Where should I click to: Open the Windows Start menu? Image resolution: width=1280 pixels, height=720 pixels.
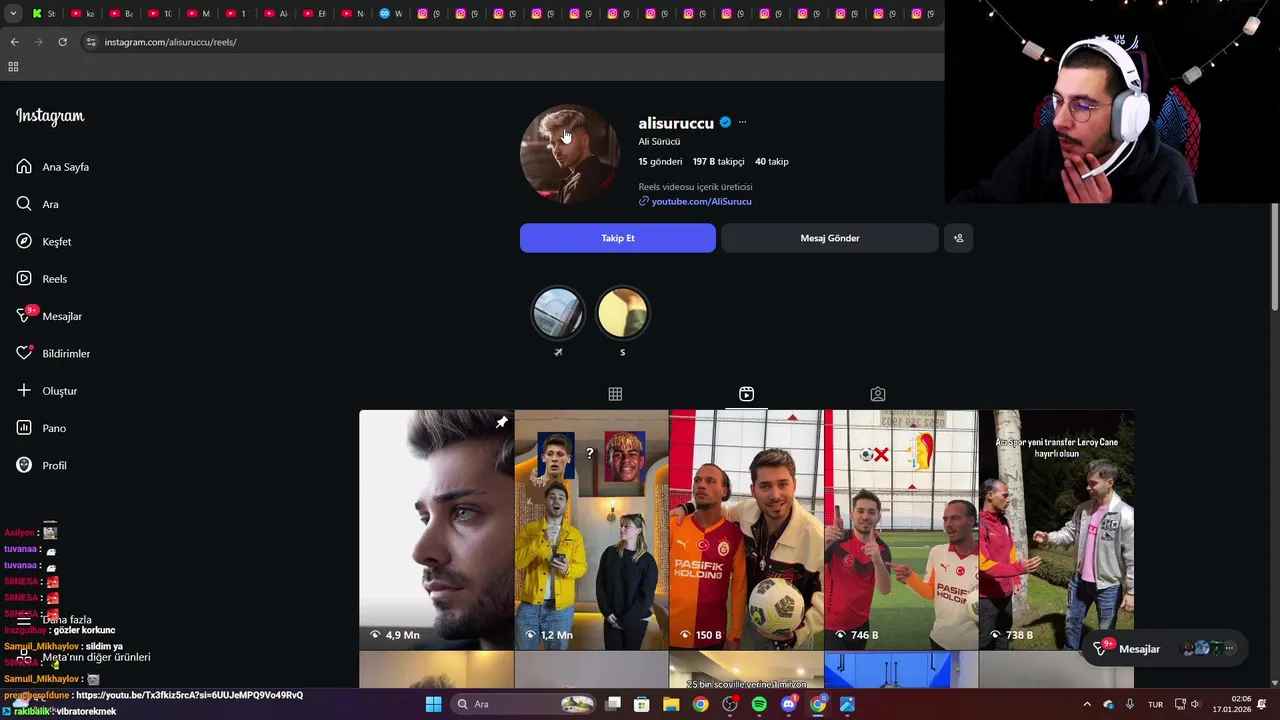(x=433, y=704)
